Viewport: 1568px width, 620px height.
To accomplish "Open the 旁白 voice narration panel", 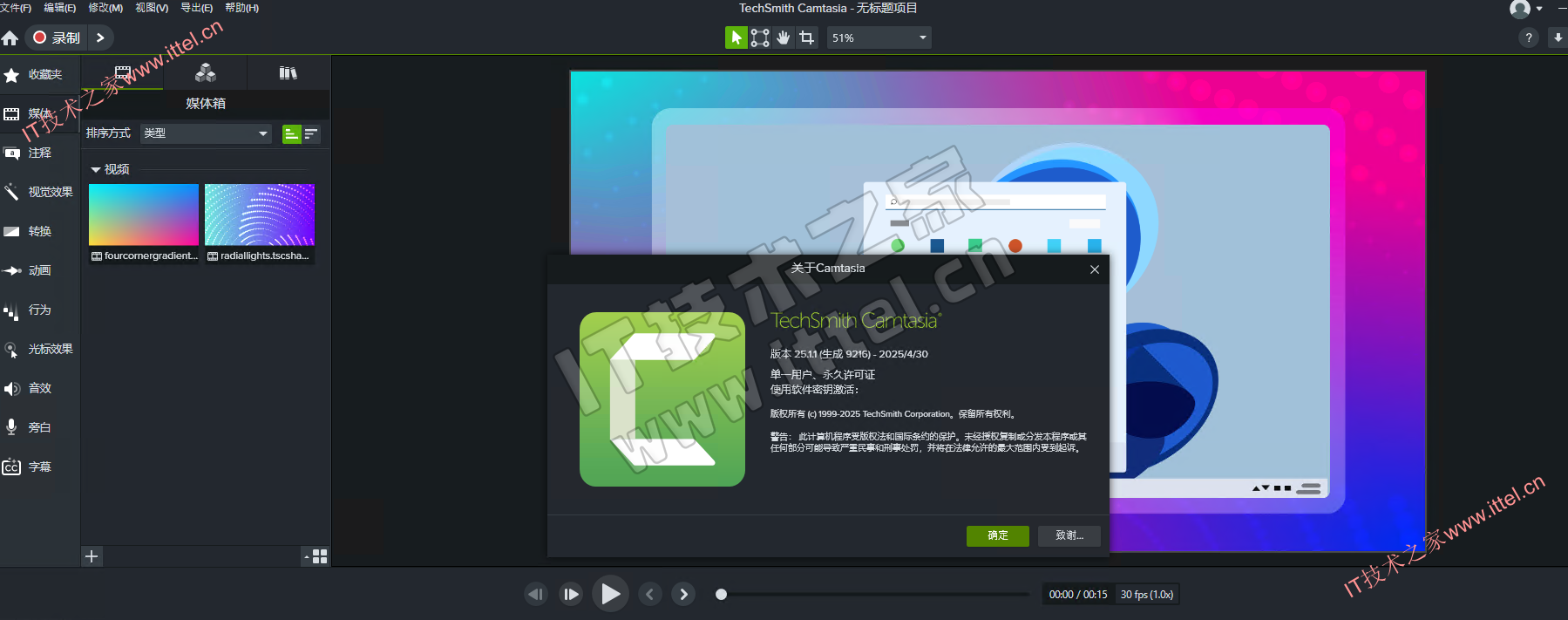I will [40, 427].
